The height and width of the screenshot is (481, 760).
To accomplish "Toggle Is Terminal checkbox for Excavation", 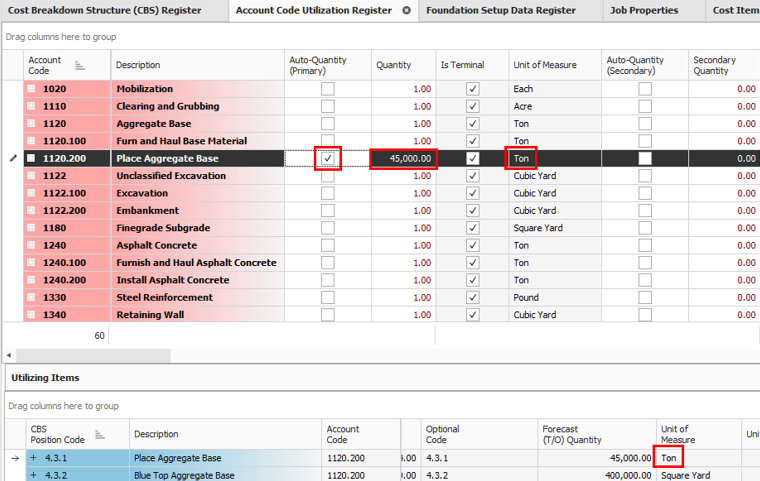I will click(473, 193).
